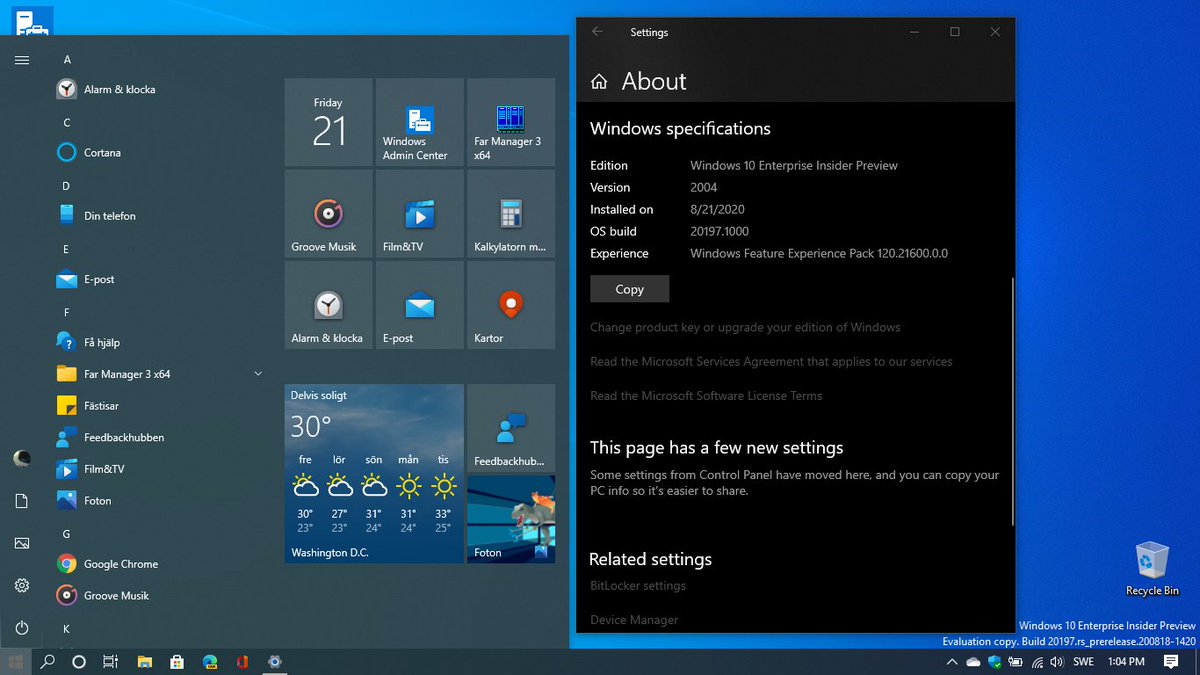Open the network tray icon

pos(1037,662)
